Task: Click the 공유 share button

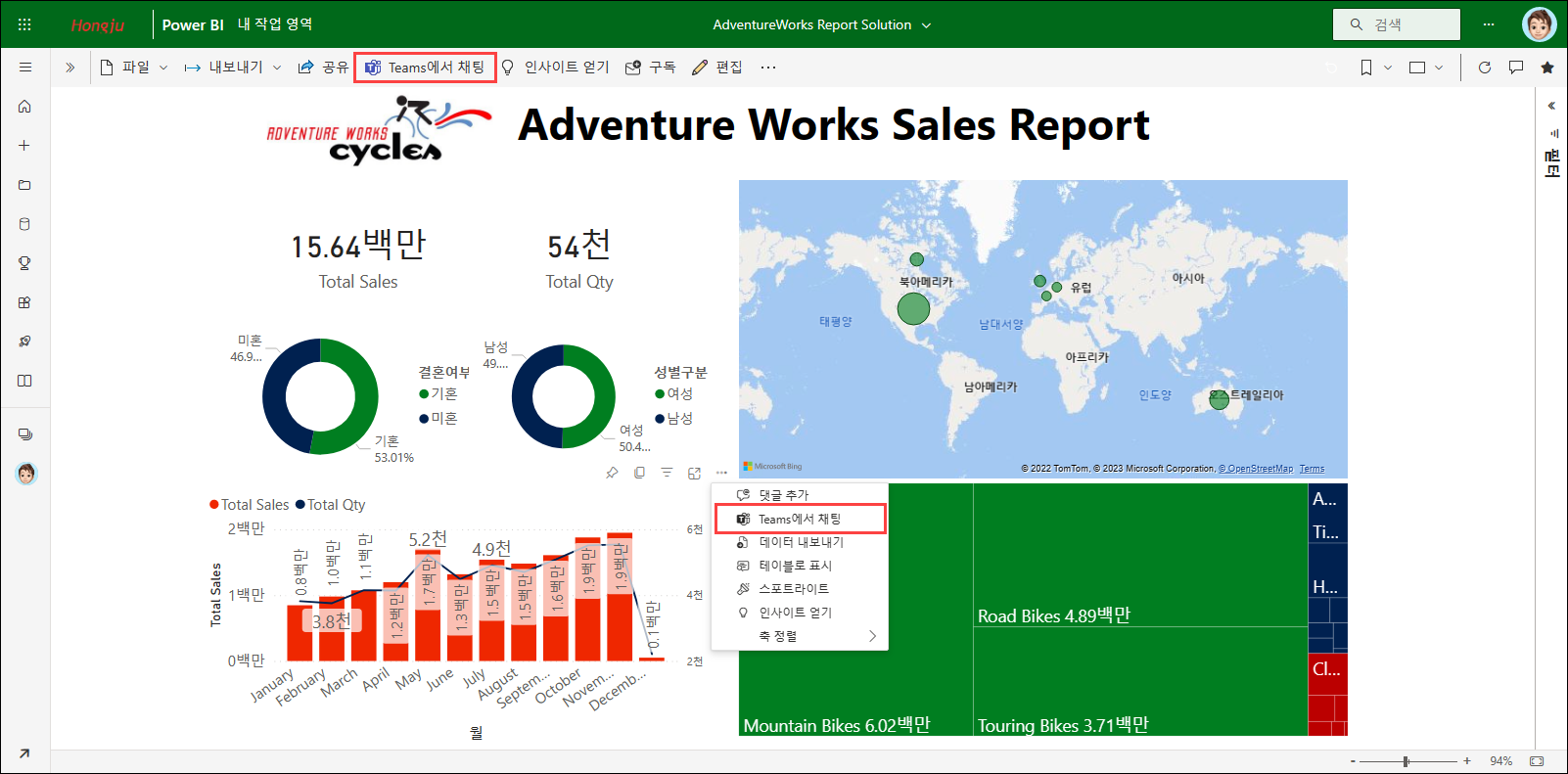Action: click(323, 68)
